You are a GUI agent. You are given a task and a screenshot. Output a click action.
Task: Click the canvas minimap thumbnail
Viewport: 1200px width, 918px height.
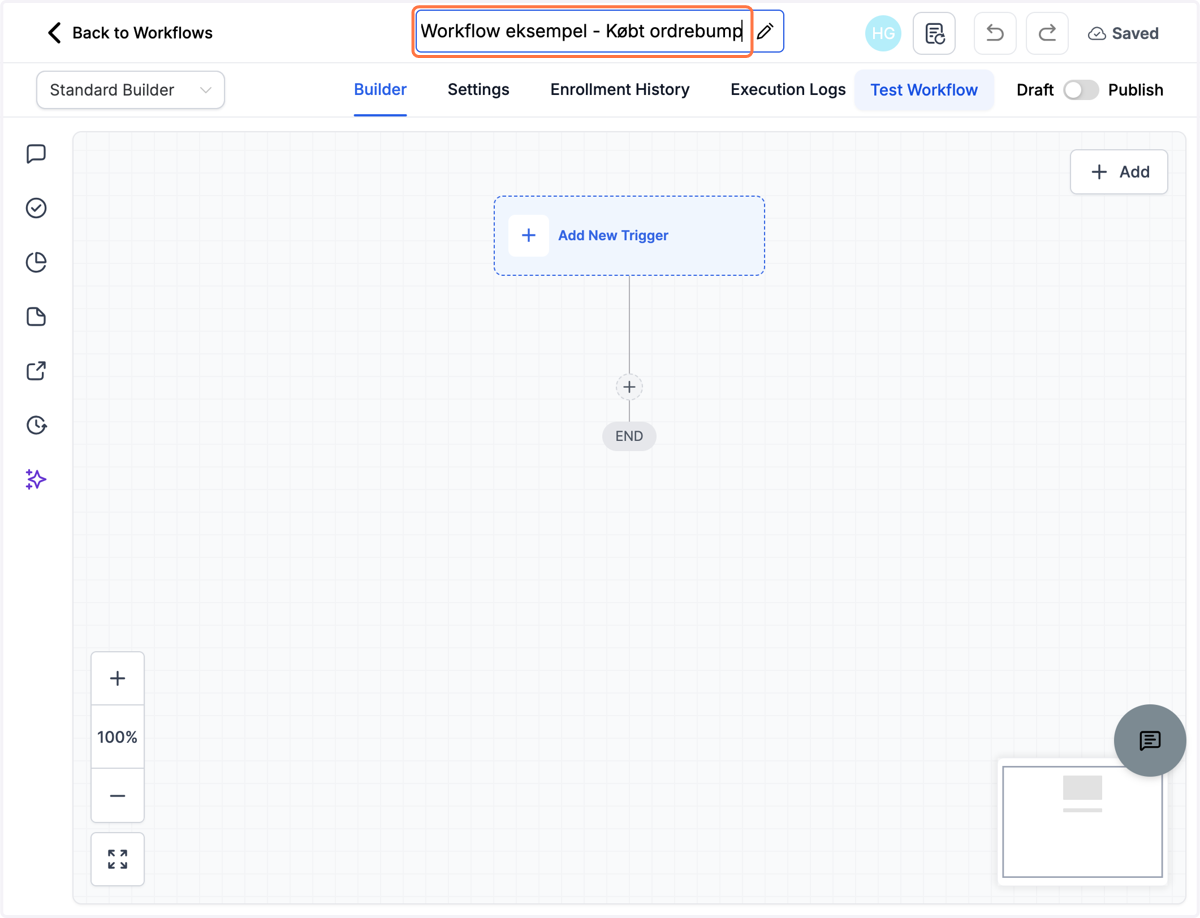pos(1083,822)
